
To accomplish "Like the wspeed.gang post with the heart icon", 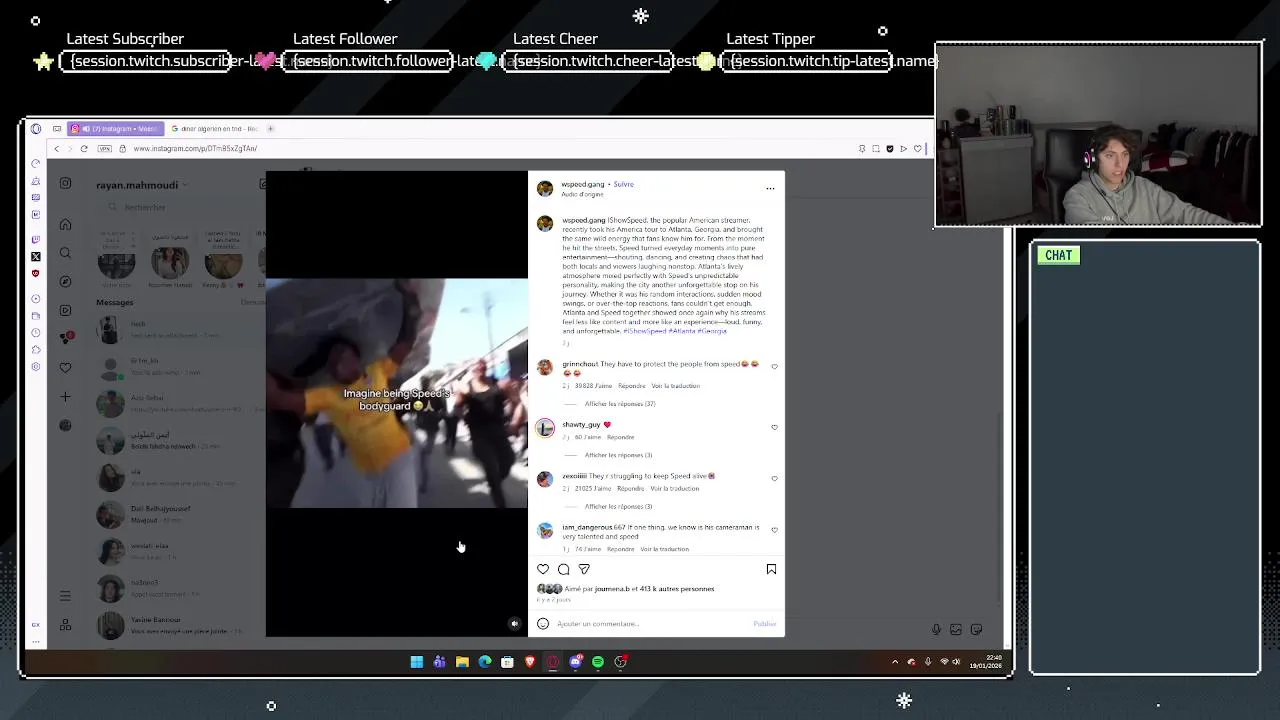I will [x=543, y=569].
